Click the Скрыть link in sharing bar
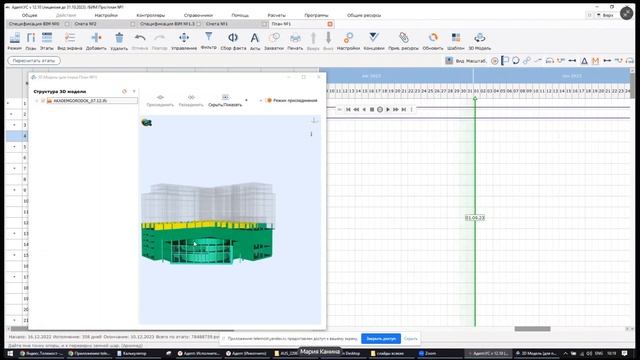 tap(411, 338)
